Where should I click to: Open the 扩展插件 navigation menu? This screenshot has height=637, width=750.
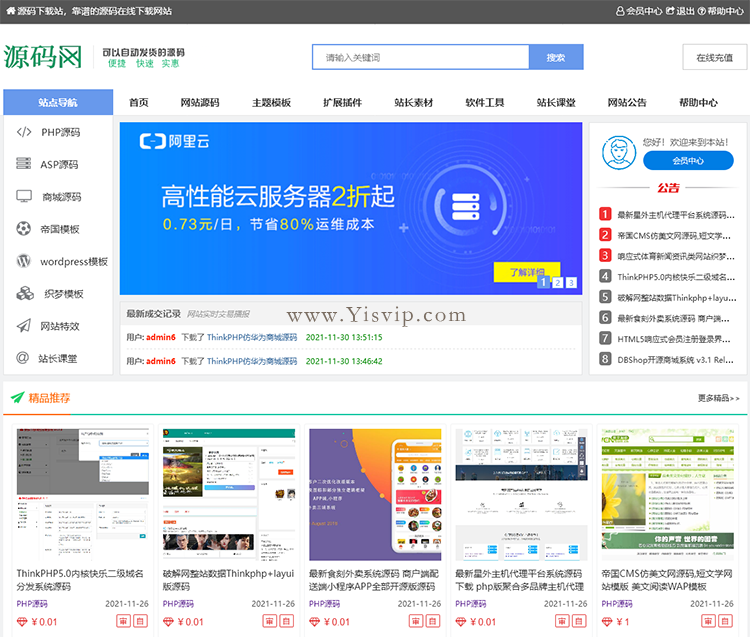(342, 102)
